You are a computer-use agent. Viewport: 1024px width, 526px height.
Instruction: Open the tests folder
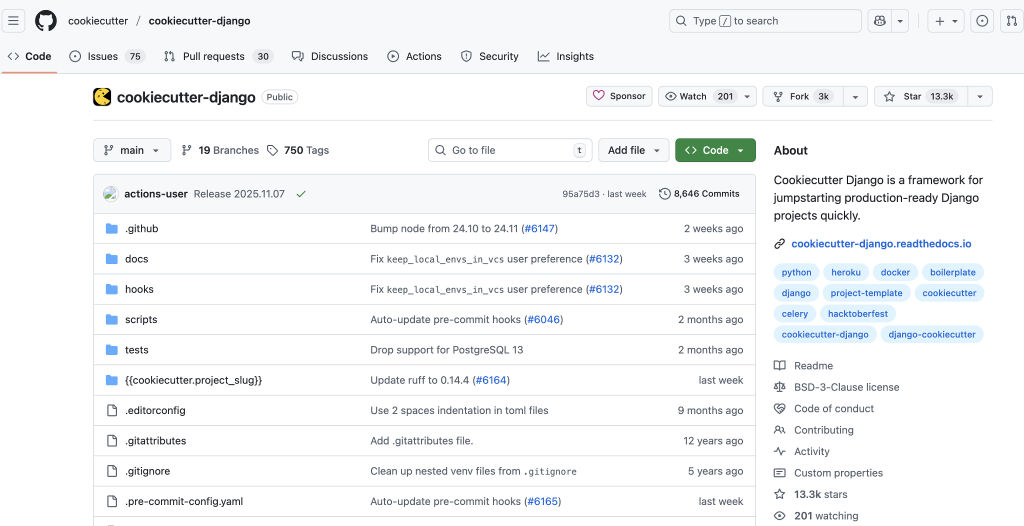coord(136,350)
